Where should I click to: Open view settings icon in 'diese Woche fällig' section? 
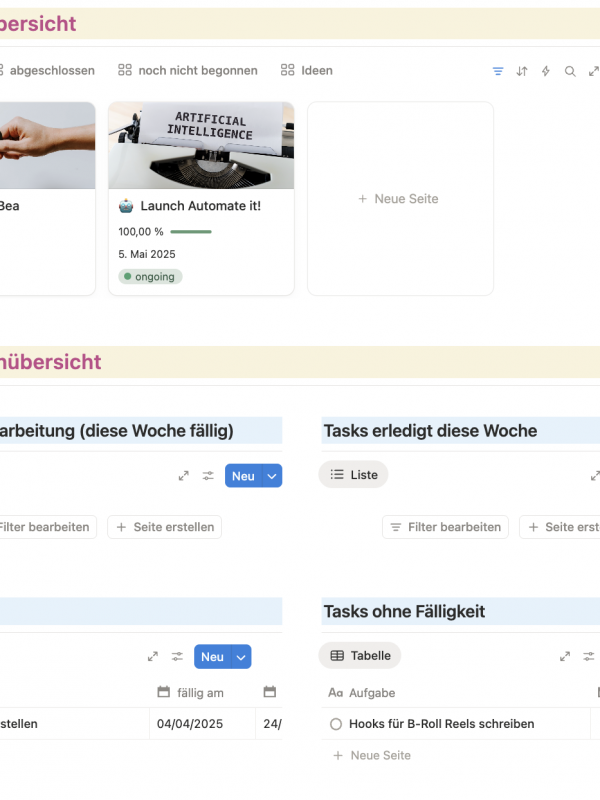pos(208,476)
